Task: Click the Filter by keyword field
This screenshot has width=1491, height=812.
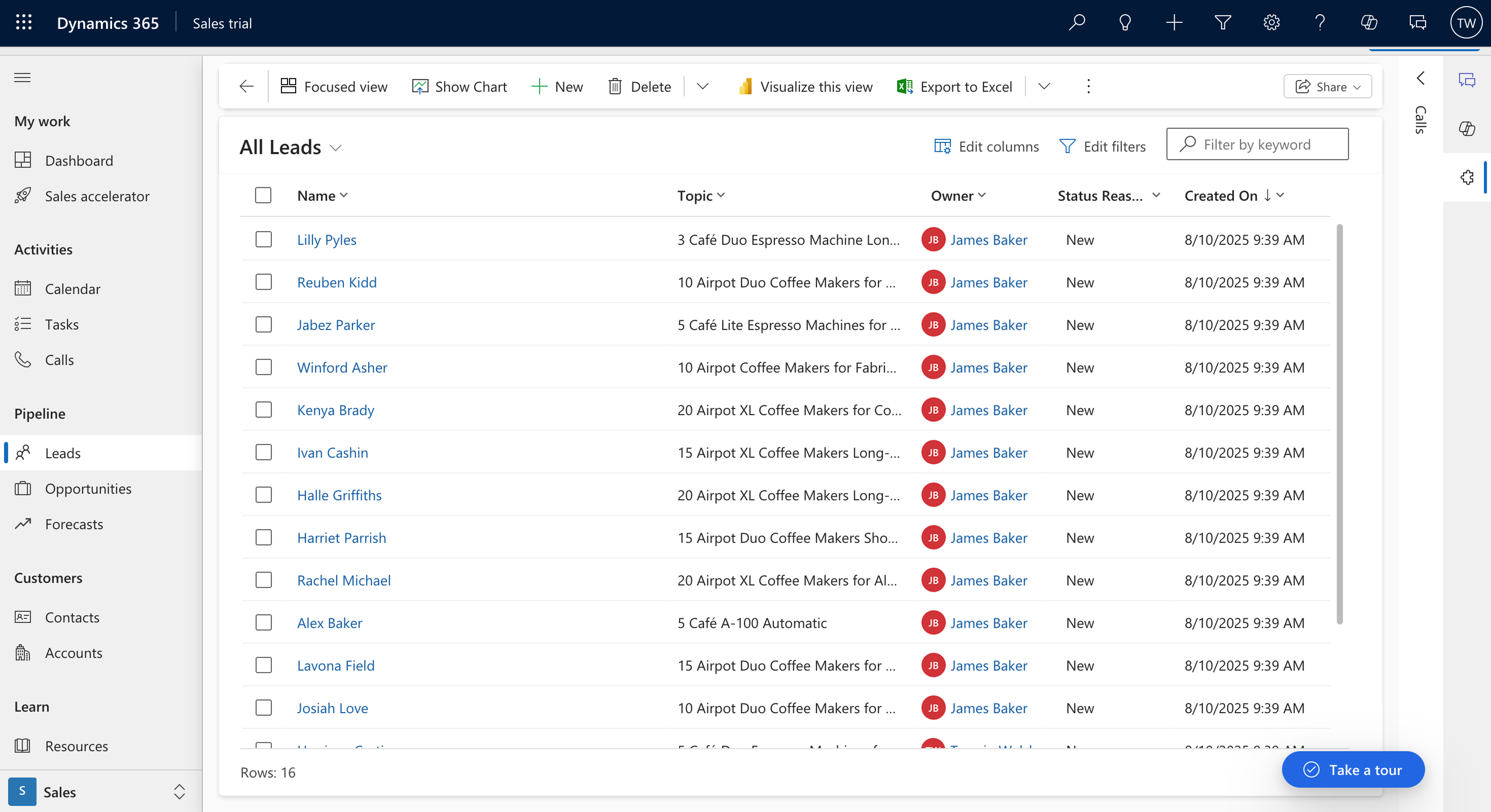Action: pos(1257,144)
